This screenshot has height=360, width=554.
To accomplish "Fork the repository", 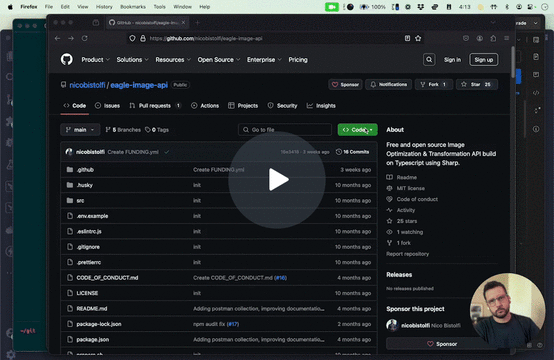I will (x=434, y=84).
